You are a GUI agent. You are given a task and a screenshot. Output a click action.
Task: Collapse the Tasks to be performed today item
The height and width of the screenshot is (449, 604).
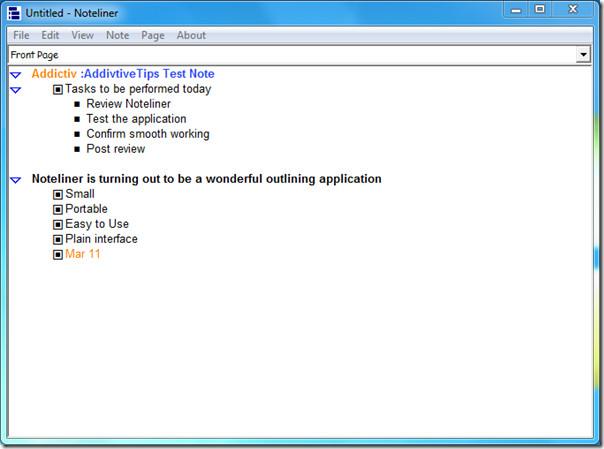coord(15,90)
